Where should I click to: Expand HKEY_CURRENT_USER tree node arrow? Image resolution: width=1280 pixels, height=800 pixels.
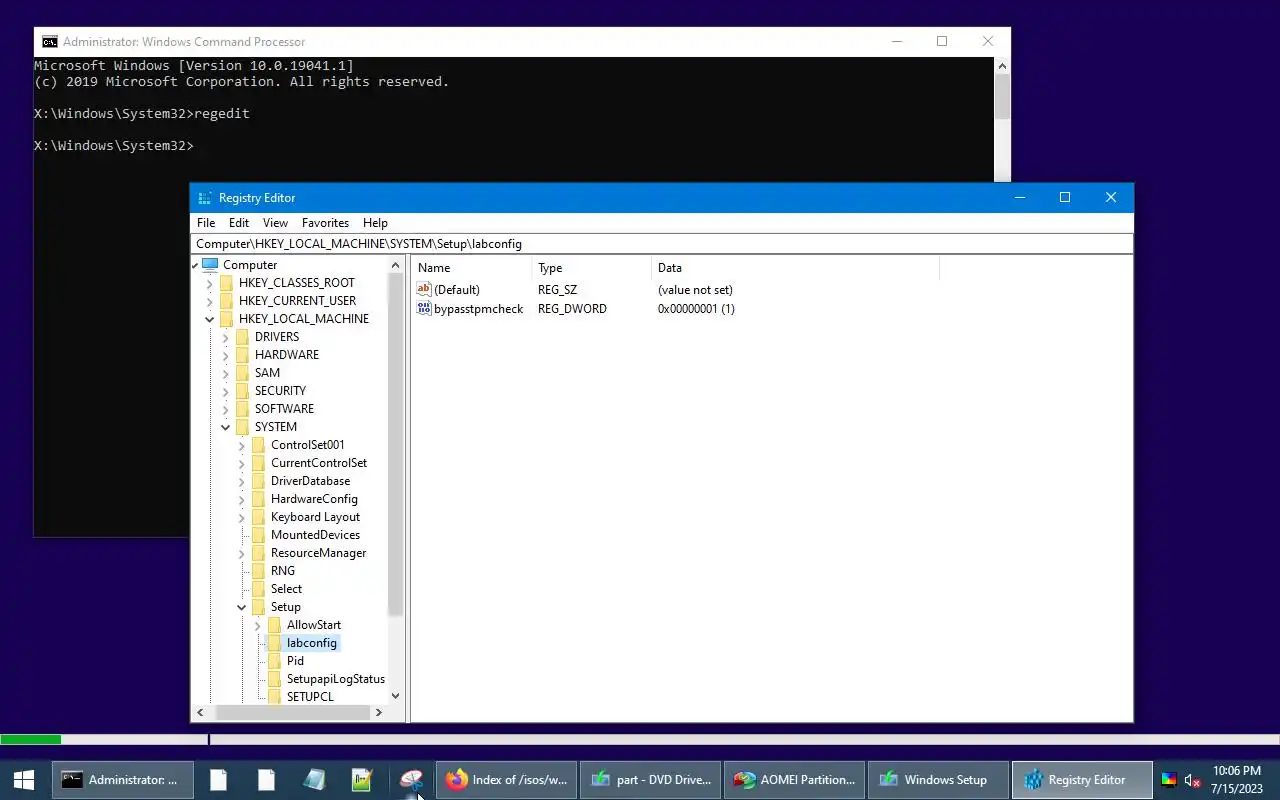coord(210,301)
